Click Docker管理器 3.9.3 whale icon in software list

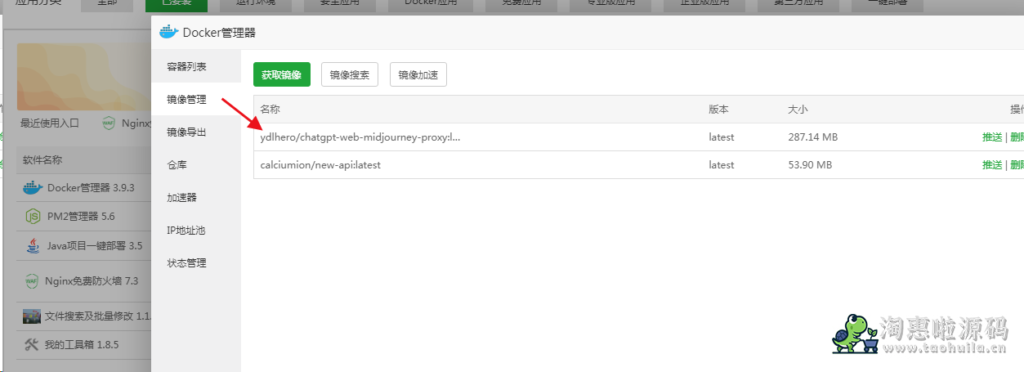pyautogui.click(x=33, y=188)
